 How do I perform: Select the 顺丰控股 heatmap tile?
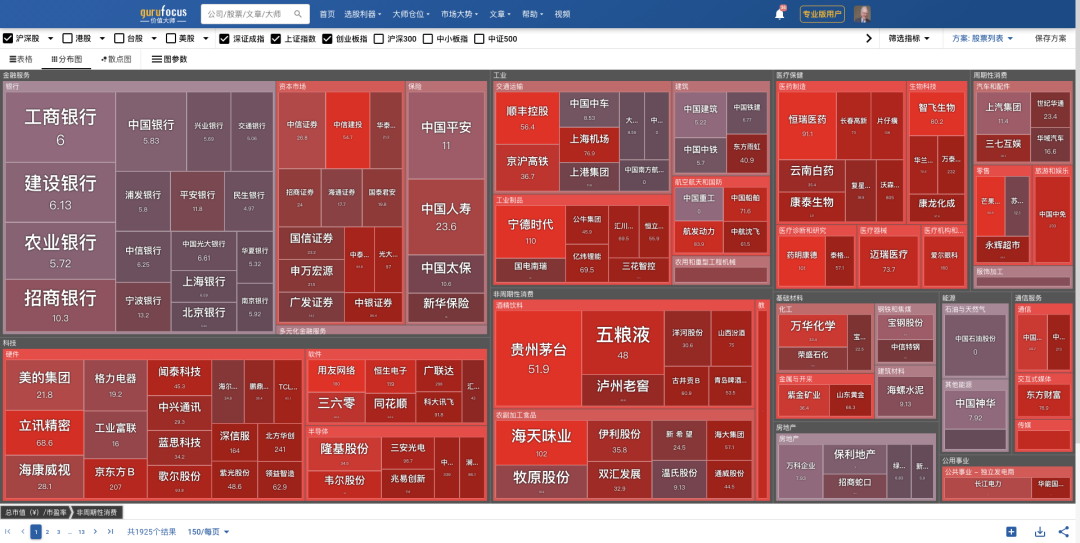coord(528,118)
